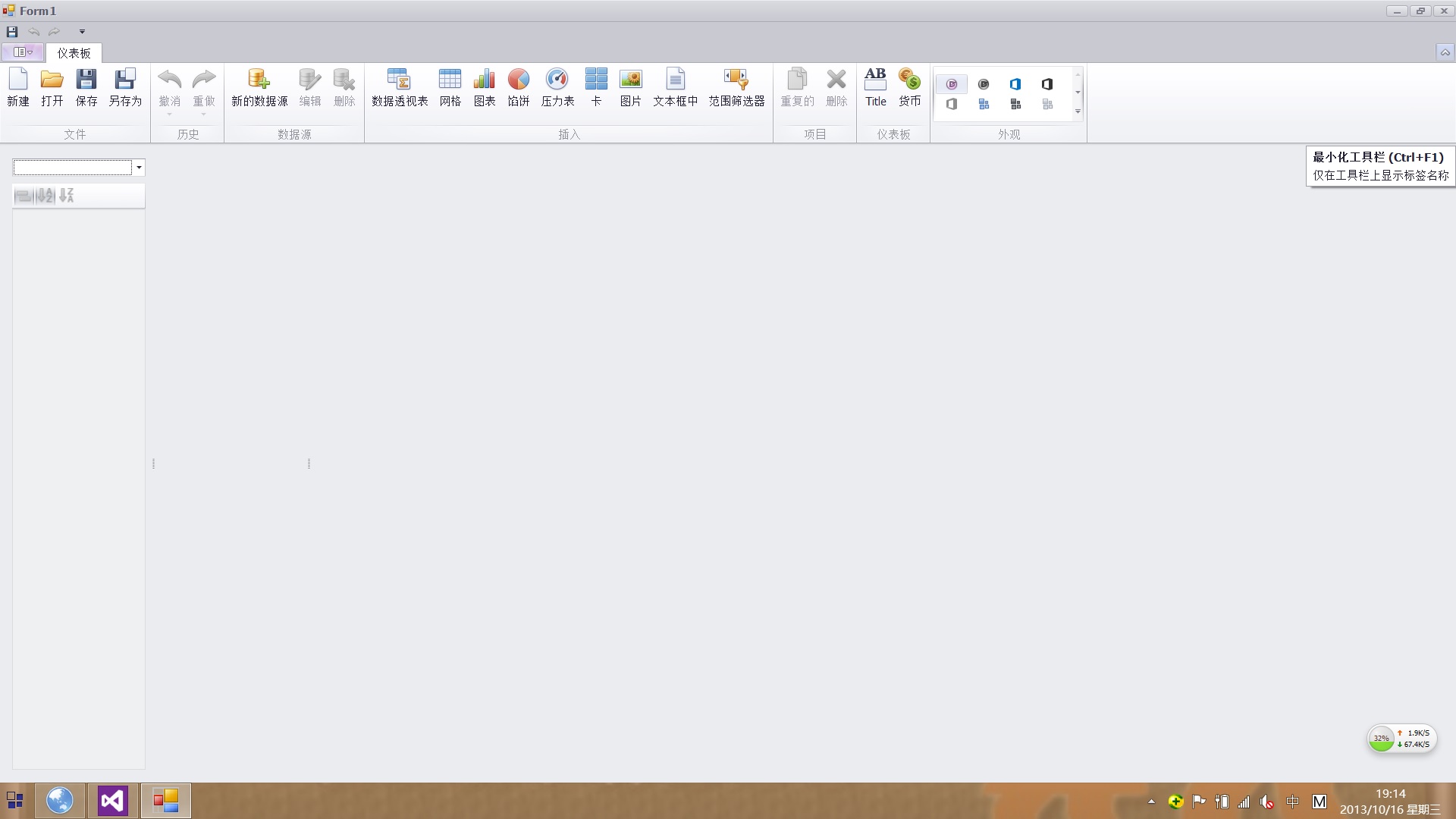This screenshot has height=819, width=1456.
Task: Toggle the A-to-Z alphabetical sort button
Action: coord(45,196)
